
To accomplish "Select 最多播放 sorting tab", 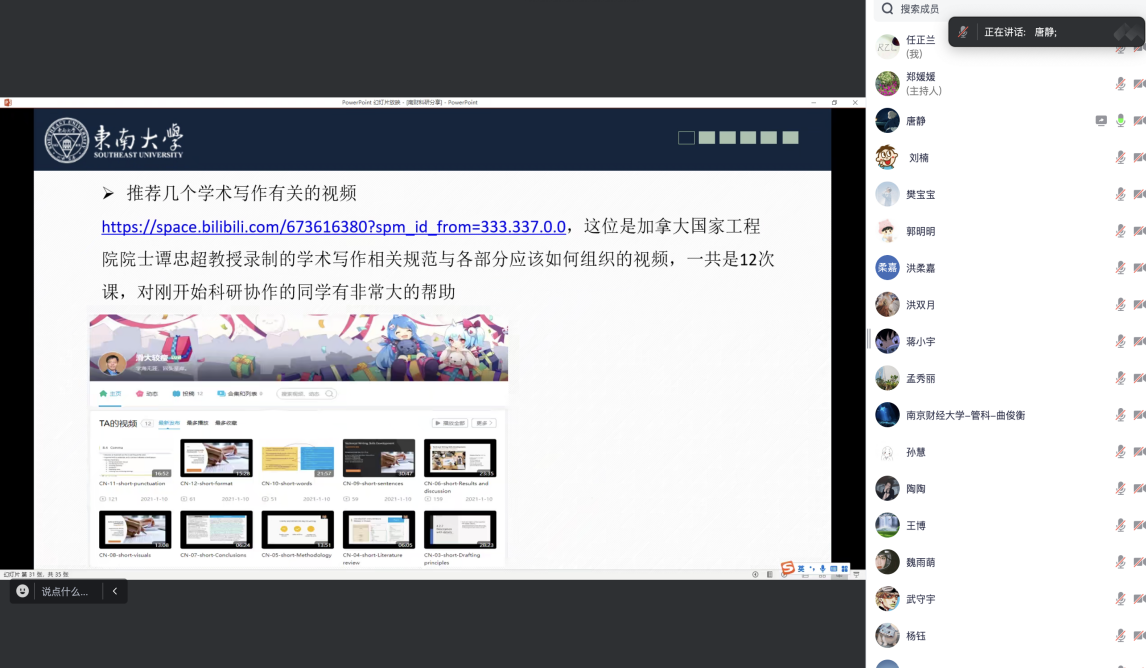I will pyautogui.click(x=197, y=423).
